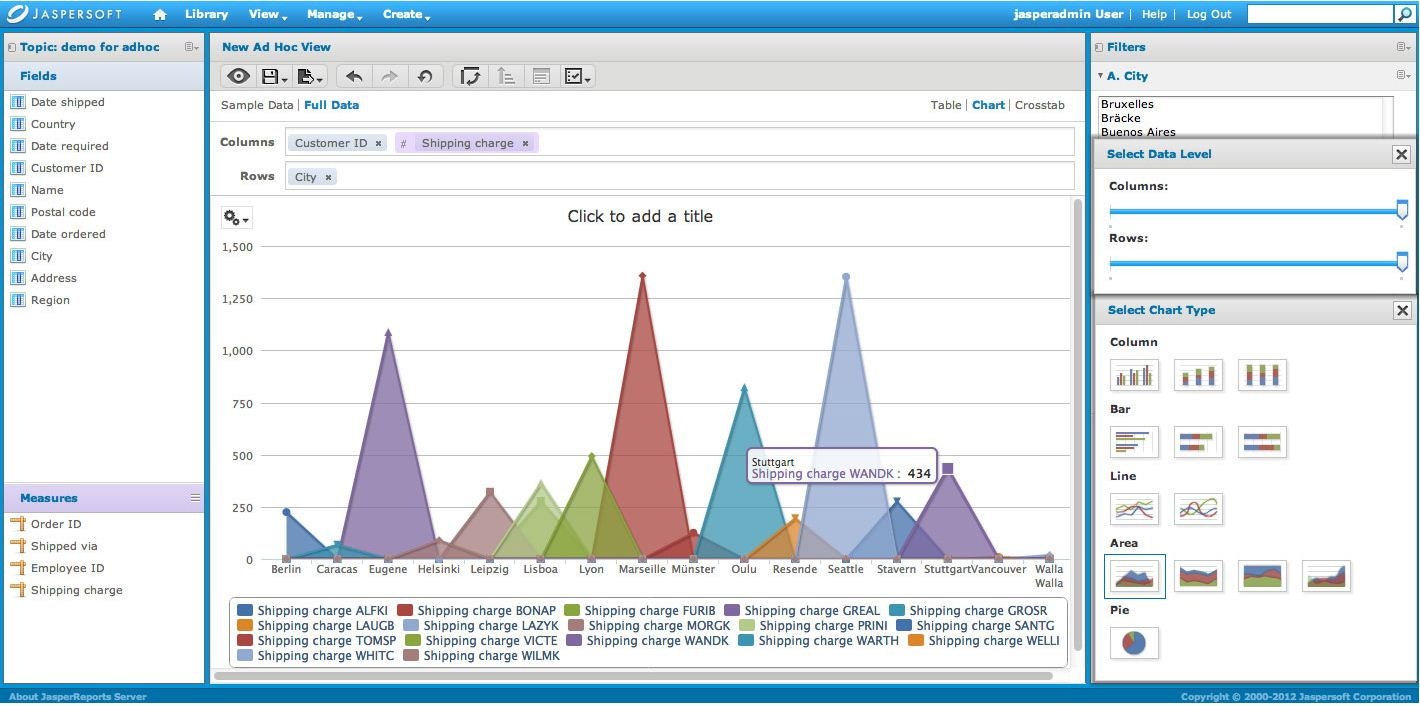This screenshot has width=1420, height=706.
Task: Click the sort icon in toolbar
Action: 506,76
